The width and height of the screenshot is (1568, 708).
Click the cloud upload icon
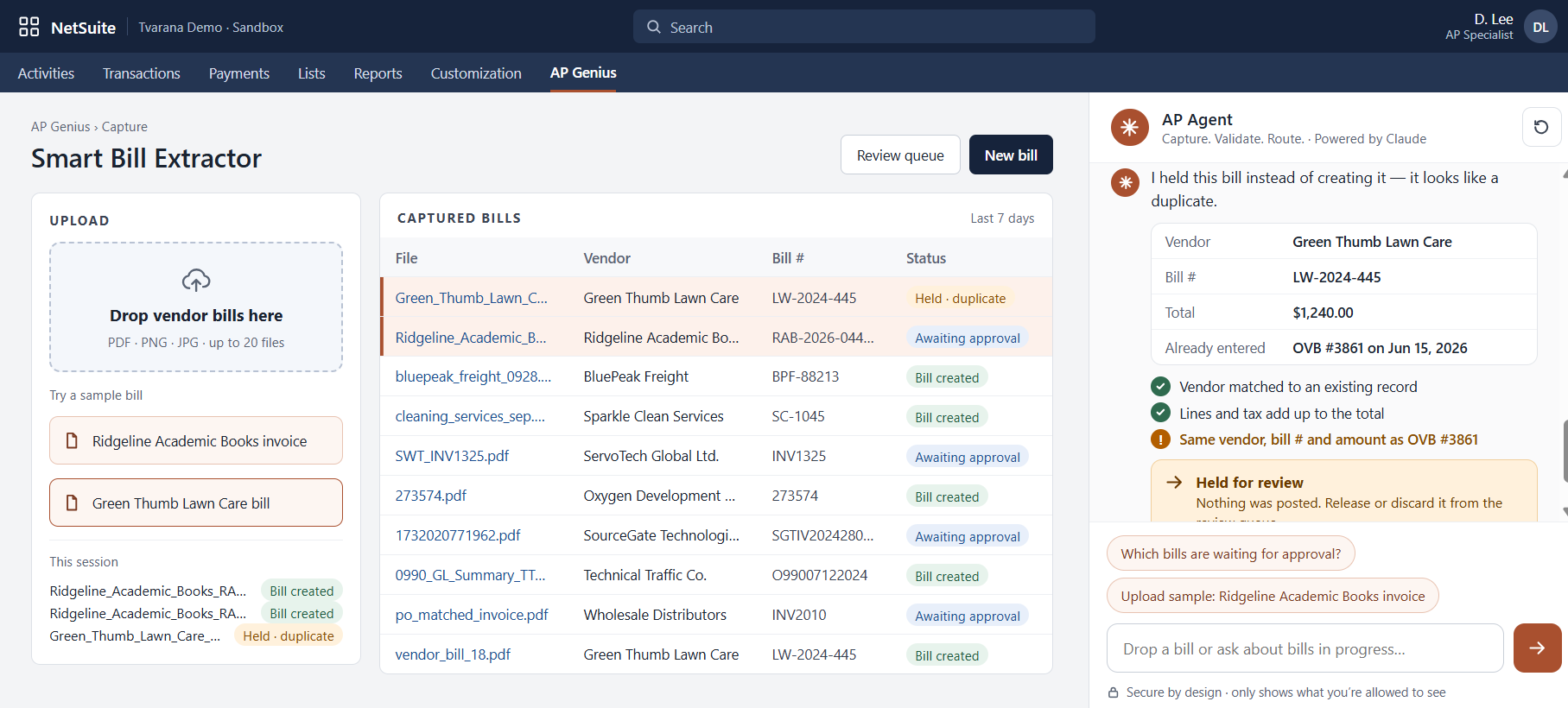point(196,280)
